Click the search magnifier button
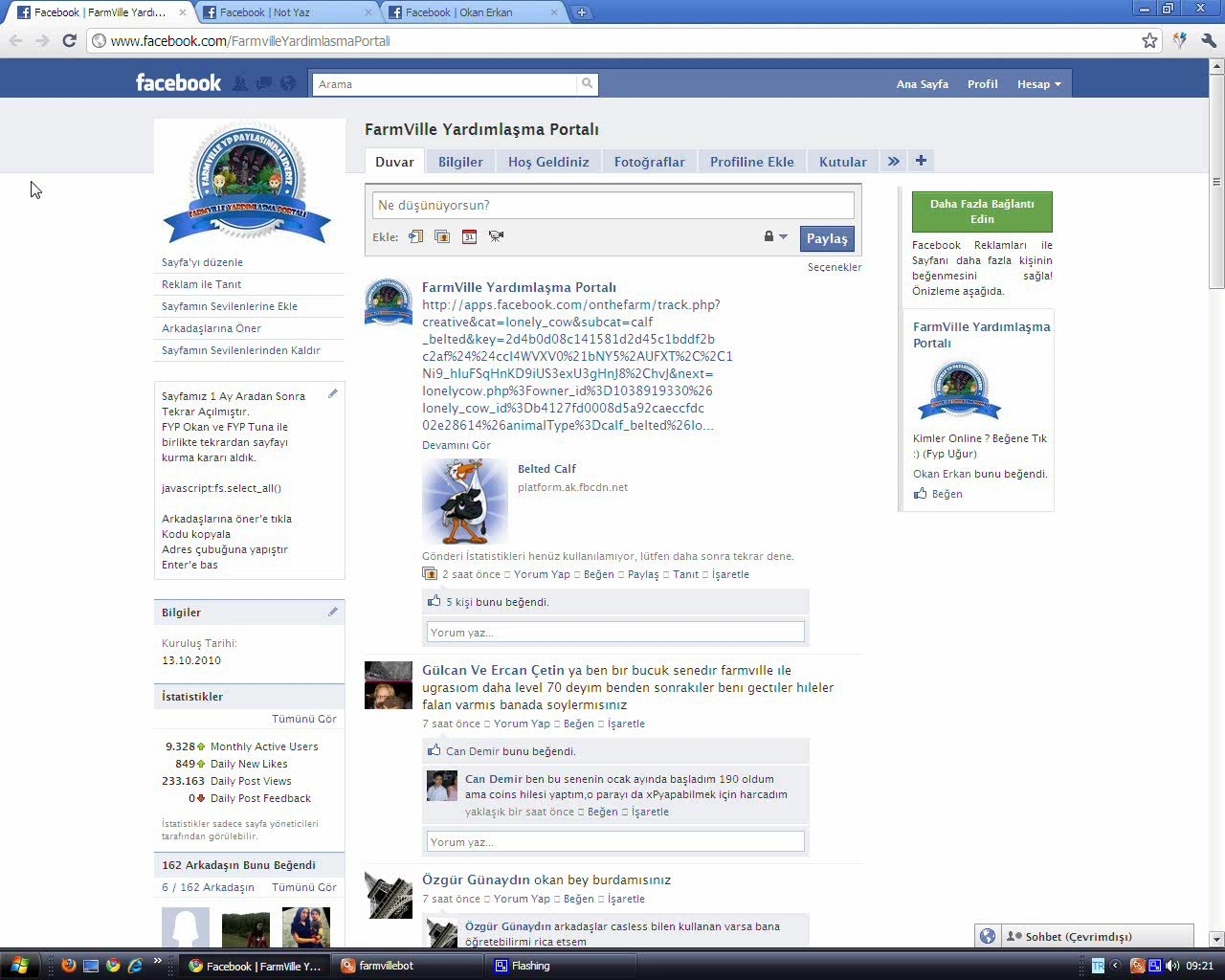The width and height of the screenshot is (1225, 980). [x=587, y=84]
